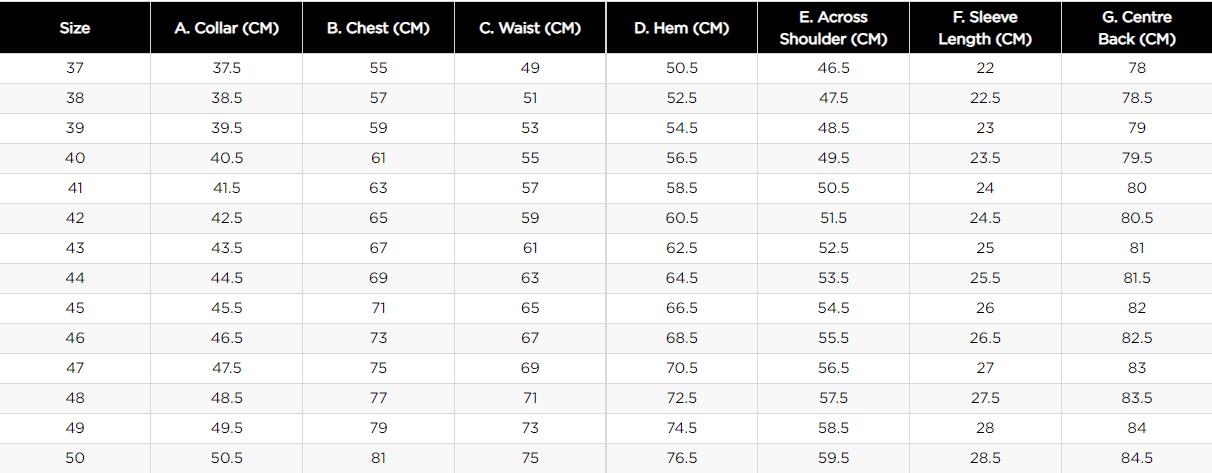Select centre back value 78 in first row

pyautogui.click(x=1137, y=68)
